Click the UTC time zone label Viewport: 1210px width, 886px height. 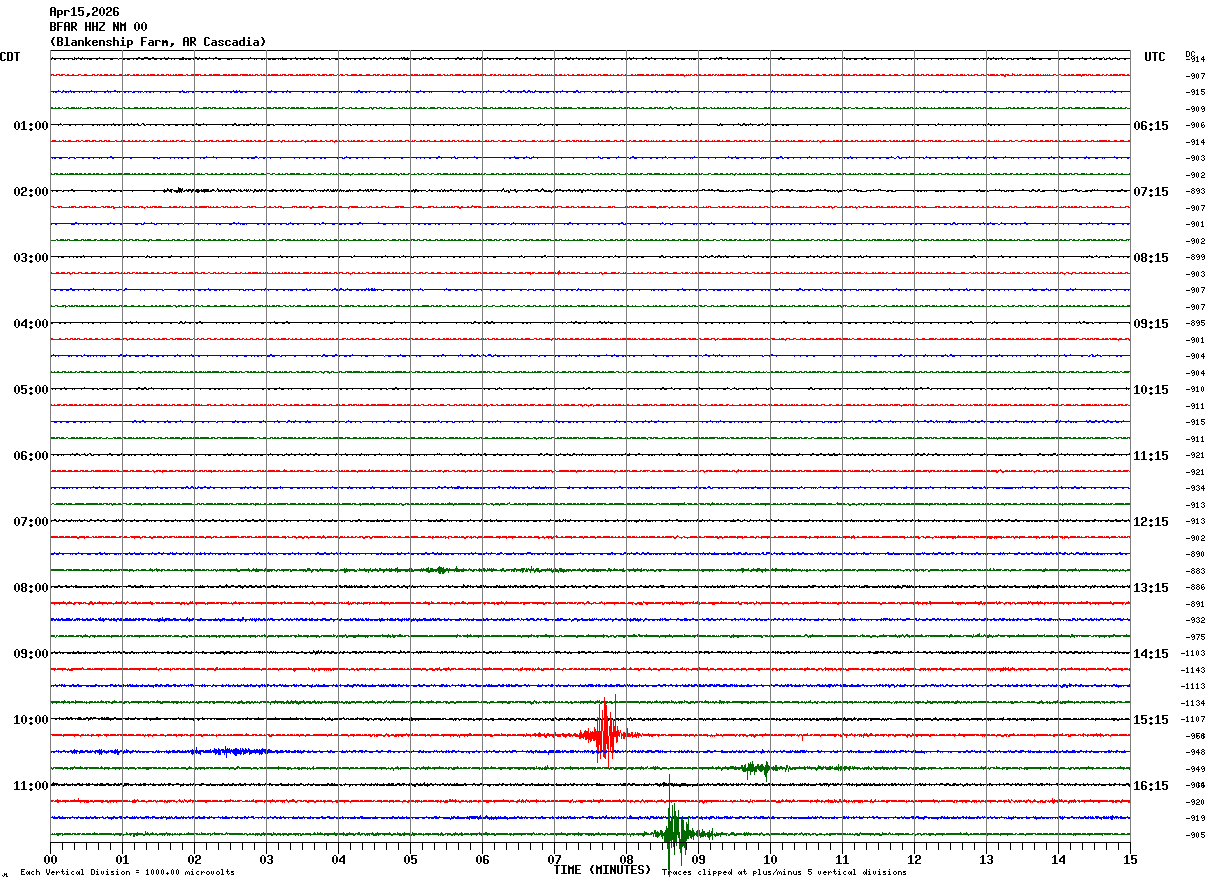click(x=1155, y=57)
